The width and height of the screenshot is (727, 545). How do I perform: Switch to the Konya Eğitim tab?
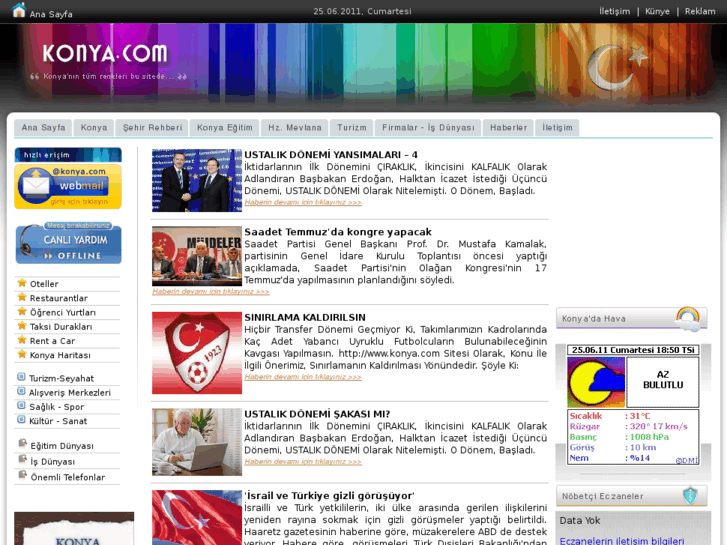tap(225, 128)
